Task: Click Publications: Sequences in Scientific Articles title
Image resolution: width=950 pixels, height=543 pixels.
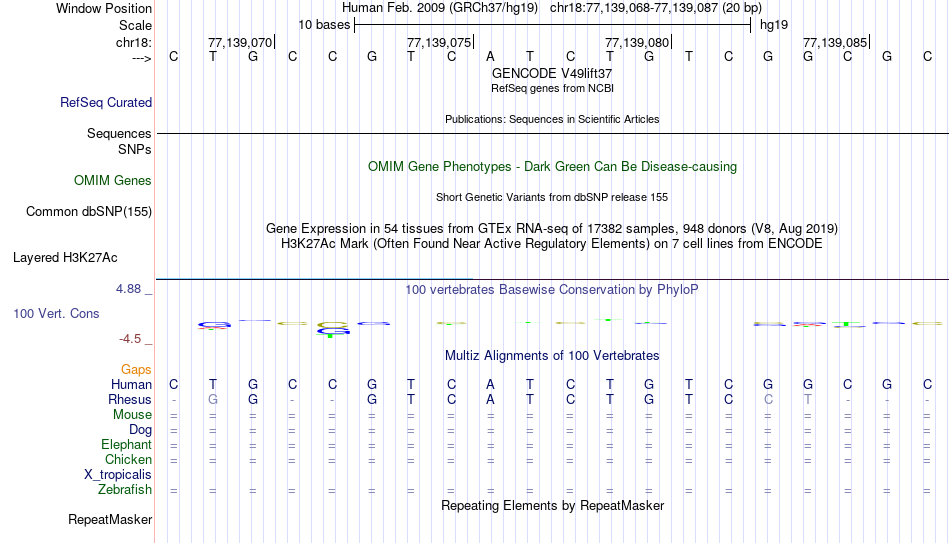Action: pyautogui.click(x=552, y=119)
